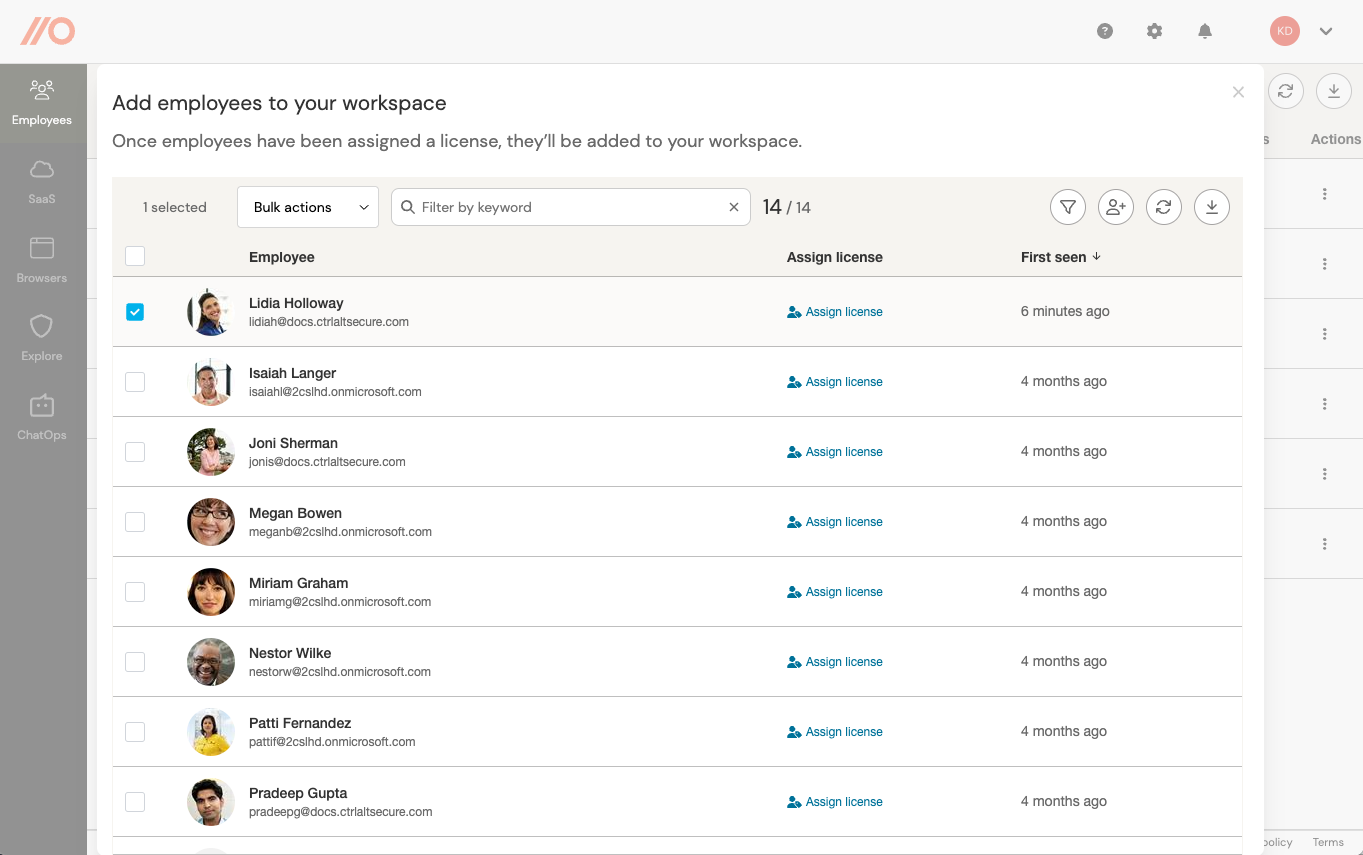The width and height of the screenshot is (1363, 855).
Task: Select Isaiah Langer's checkbox
Action: click(x=135, y=382)
